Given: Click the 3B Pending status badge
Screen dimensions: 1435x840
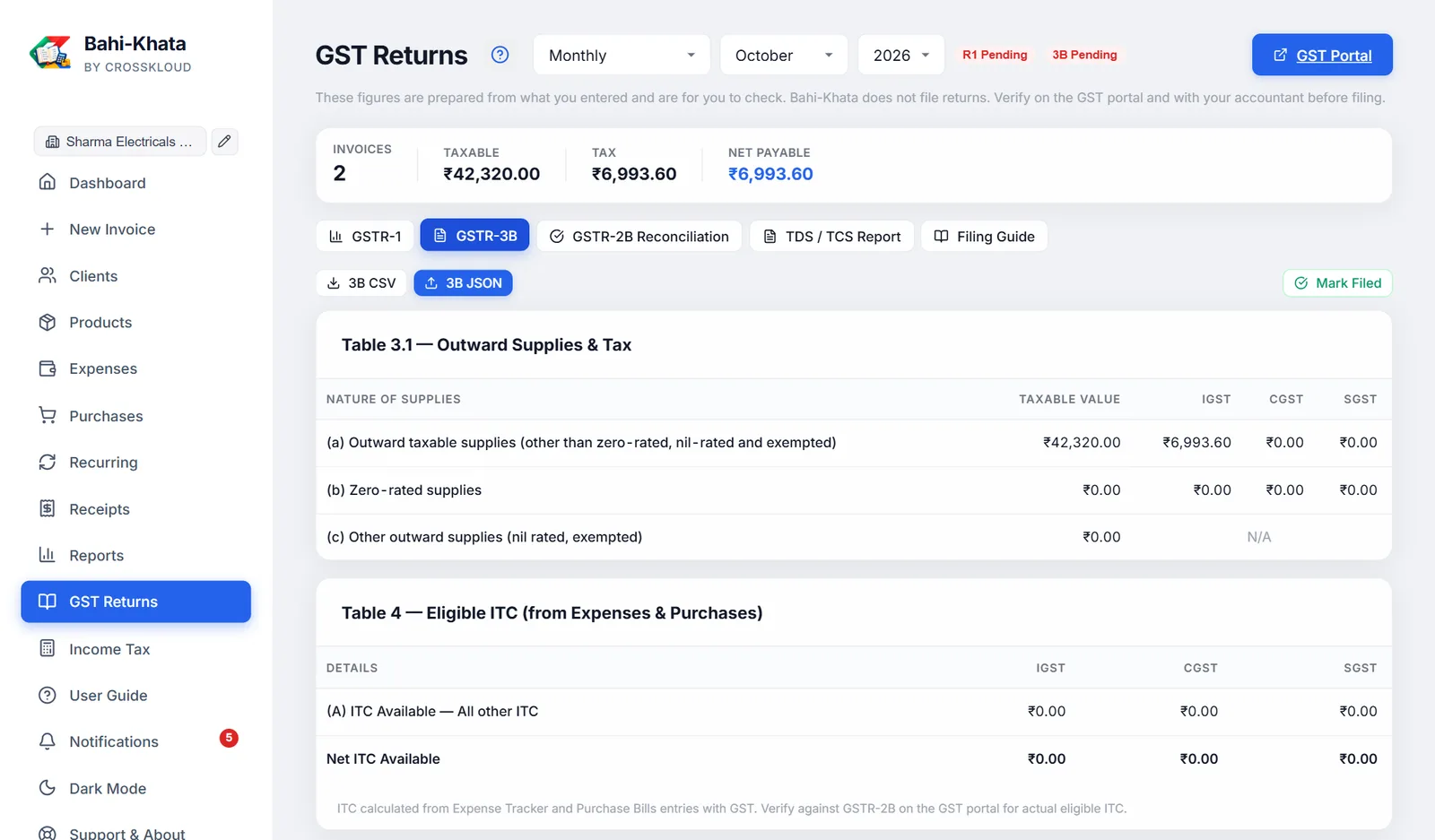Looking at the screenshot, I should pos(1084,55).
